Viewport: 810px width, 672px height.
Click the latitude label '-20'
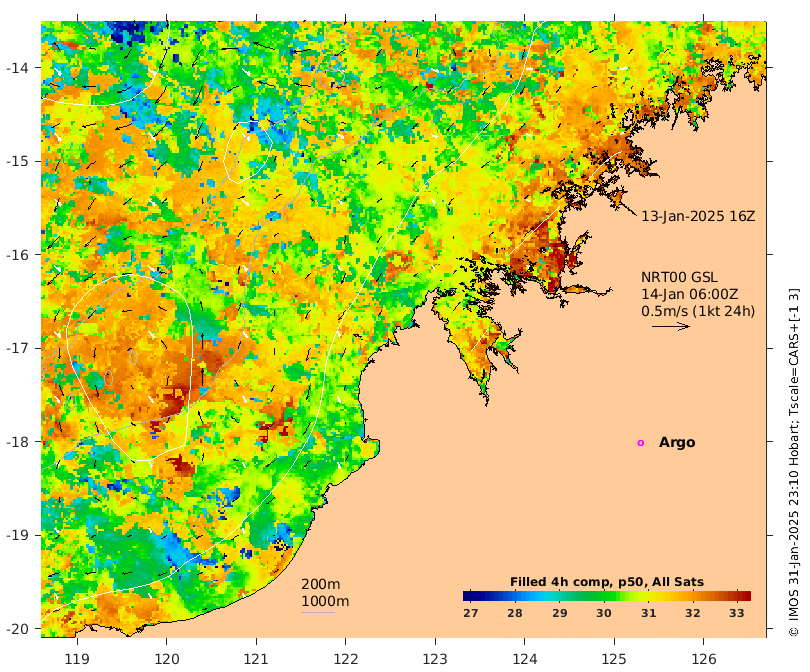(17, 629)
